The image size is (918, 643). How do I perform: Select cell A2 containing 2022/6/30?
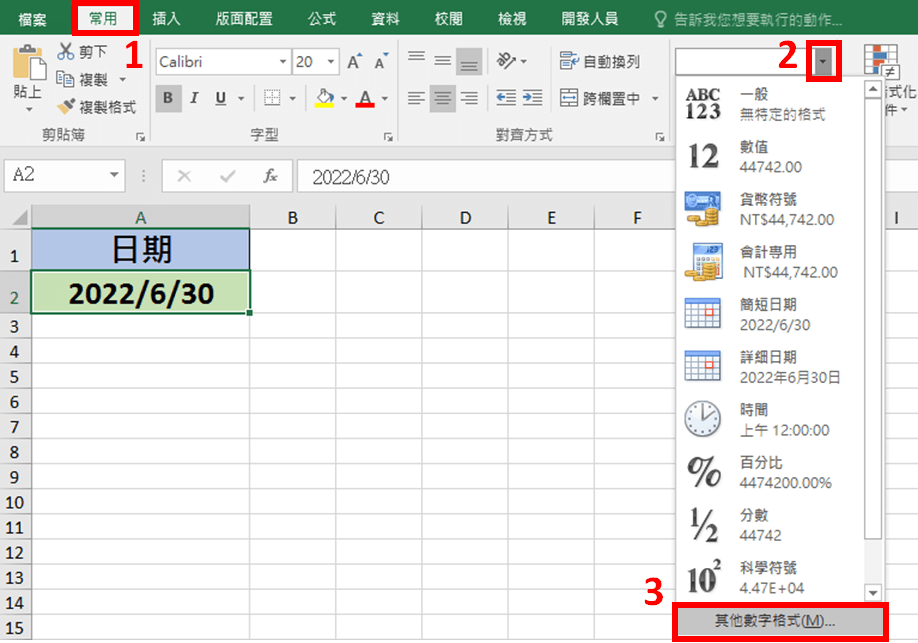[x=140, y=292]
